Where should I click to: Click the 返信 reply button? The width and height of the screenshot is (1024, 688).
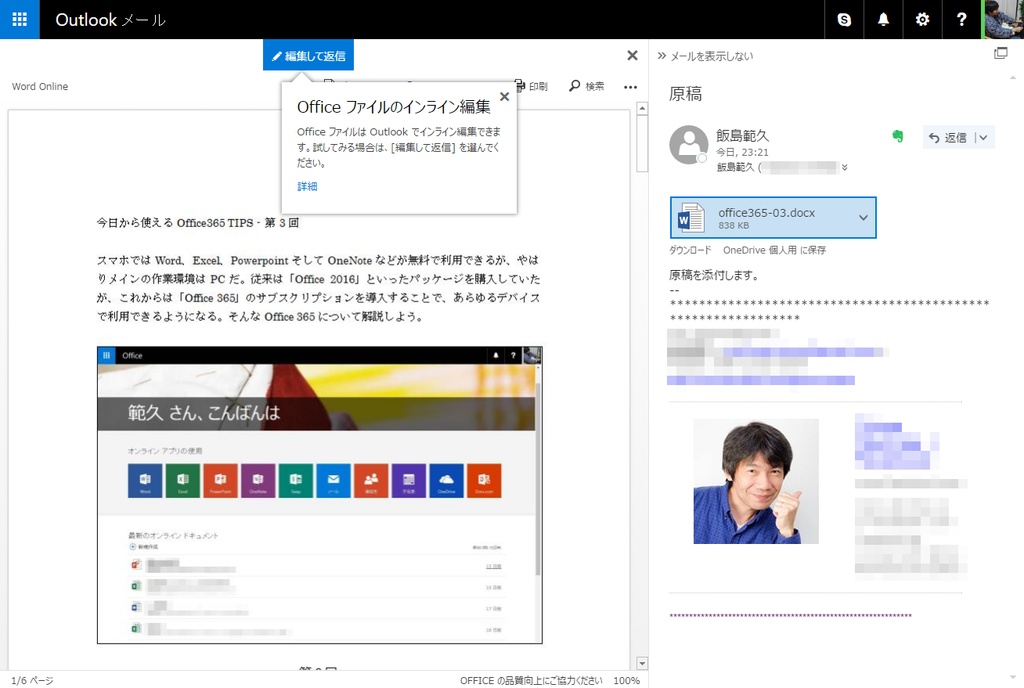point(948,138)
